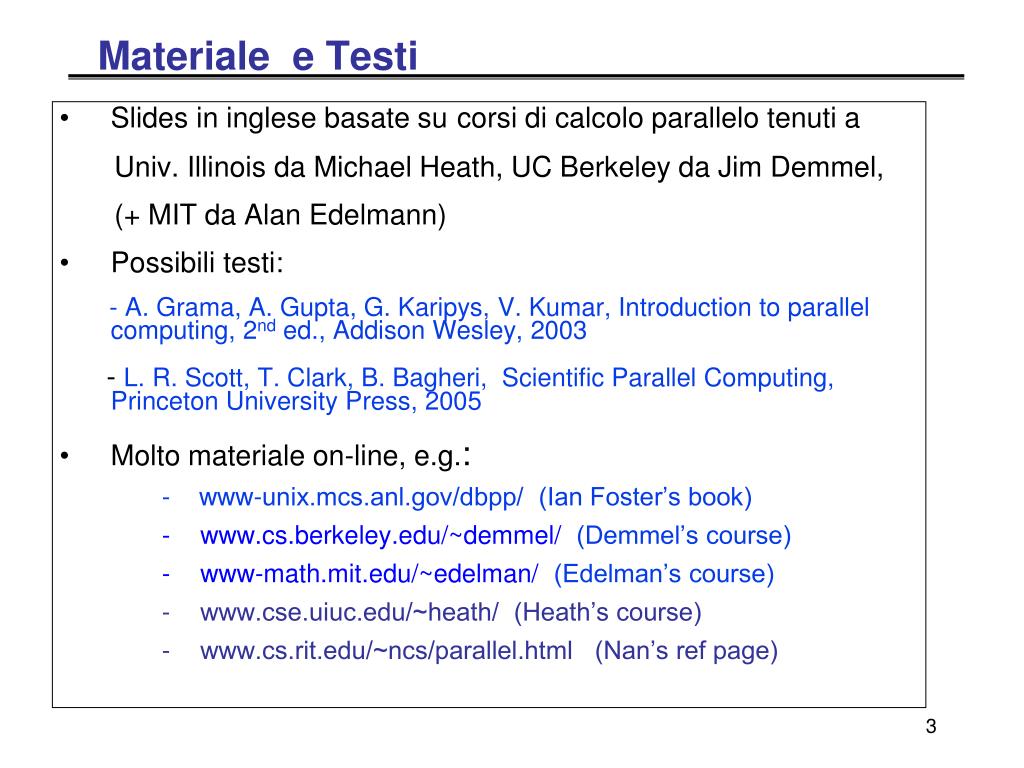Click '2nd ed., Addison Wesley, 2003' text
This screenshot has height=768, width=1024.
click(x=415, y=331)
